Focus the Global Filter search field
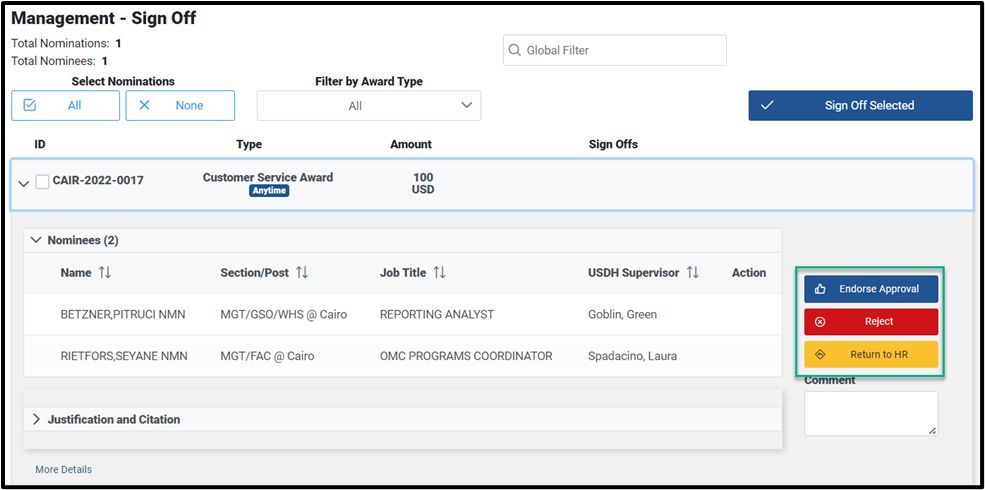The height and width of the screenshot is (490, 985). coord(615,50)
